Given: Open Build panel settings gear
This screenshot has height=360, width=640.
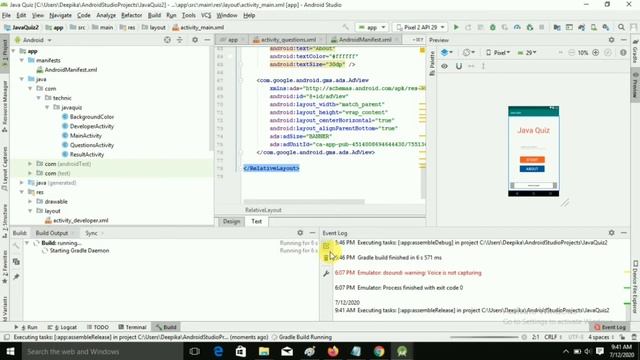Looking at the screenshot, I should [300, 233].
